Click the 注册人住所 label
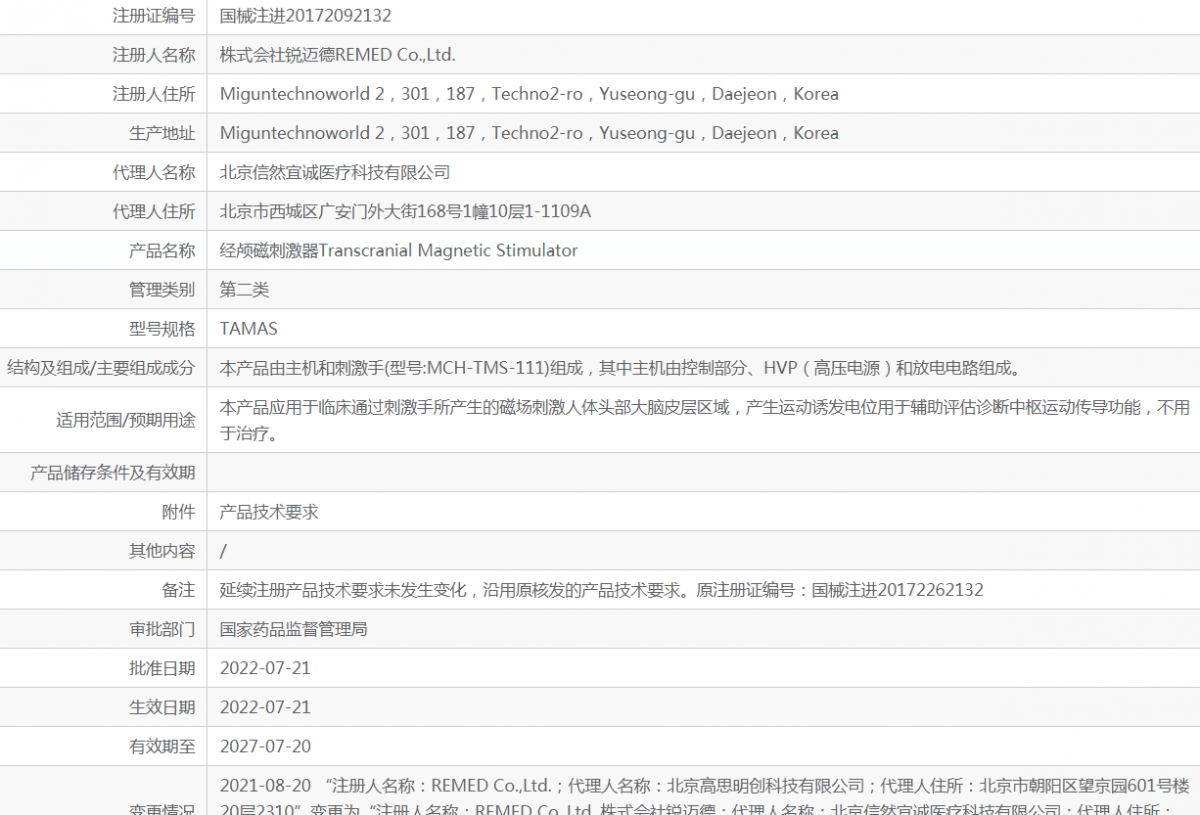Image resolution: width=1200 pixels, height=815 pixels. (154, 94)
